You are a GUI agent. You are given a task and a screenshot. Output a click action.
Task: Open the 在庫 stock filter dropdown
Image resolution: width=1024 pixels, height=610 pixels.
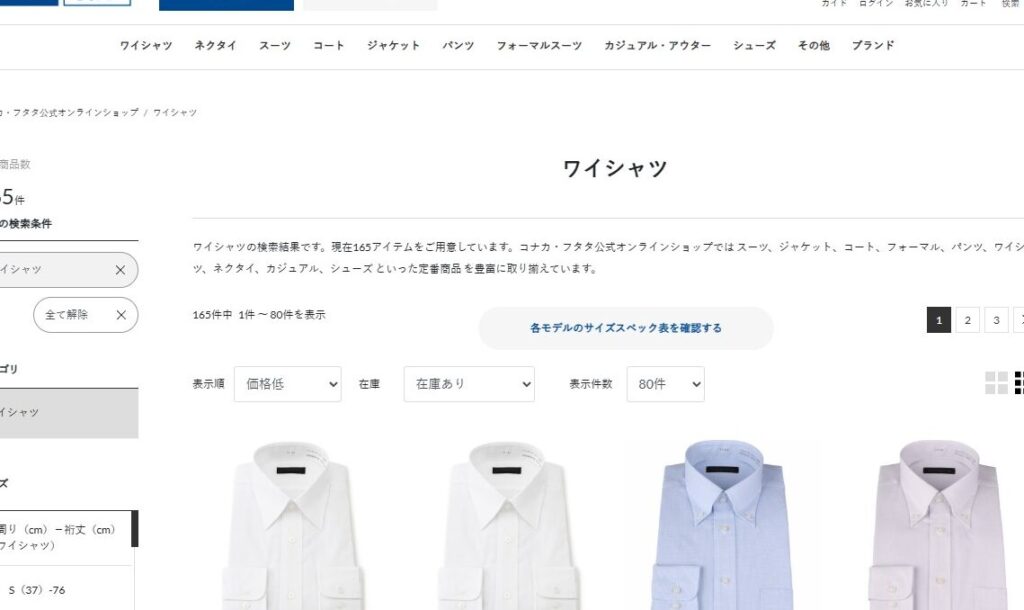pyautogui.click(x=469, y=384)
